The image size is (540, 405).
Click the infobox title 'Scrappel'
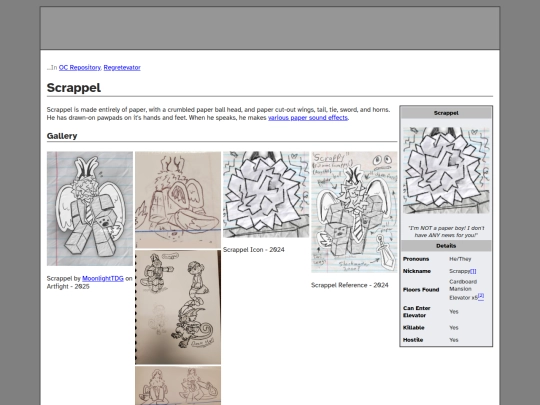[446, 113]
